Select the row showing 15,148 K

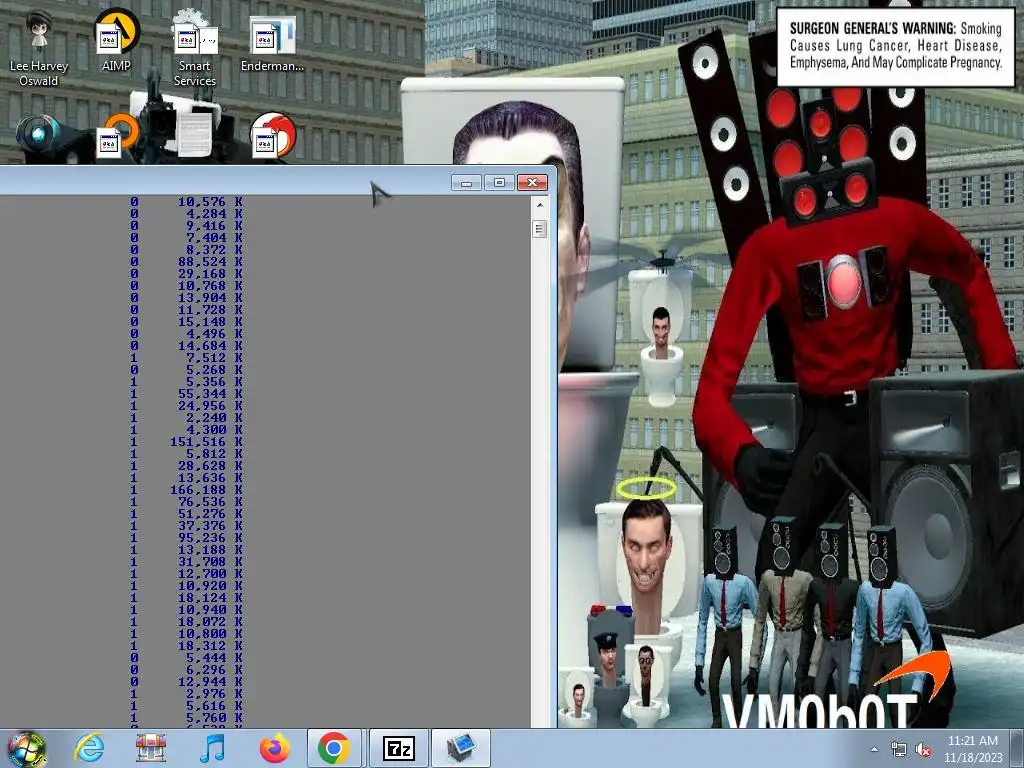186,322
